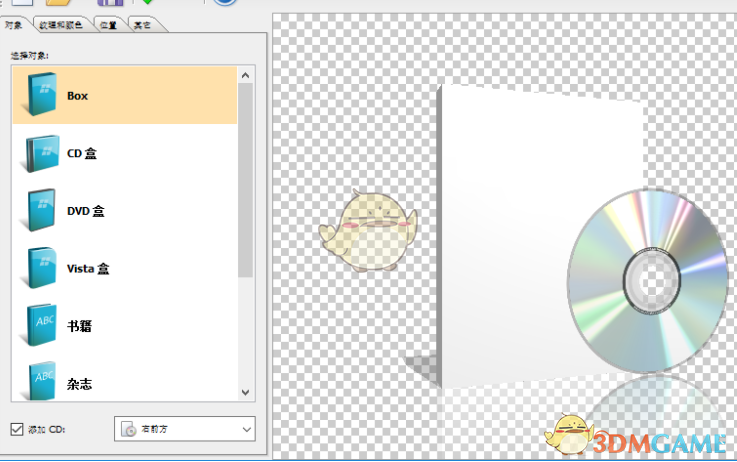The height and width of the screenshot is (462, 737).
Task: Switch to the 纹理和颜色 tab
Action: click(x=60, y=25)
